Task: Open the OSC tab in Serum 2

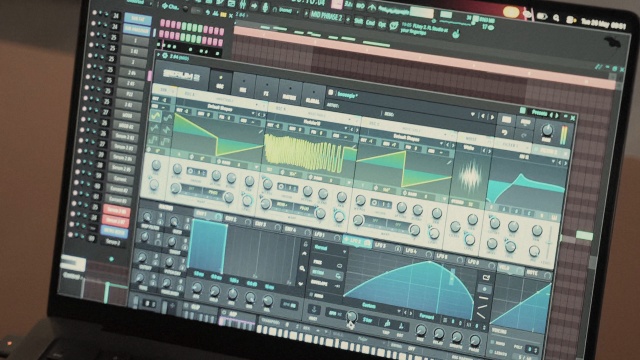Action: click(220, 82)
